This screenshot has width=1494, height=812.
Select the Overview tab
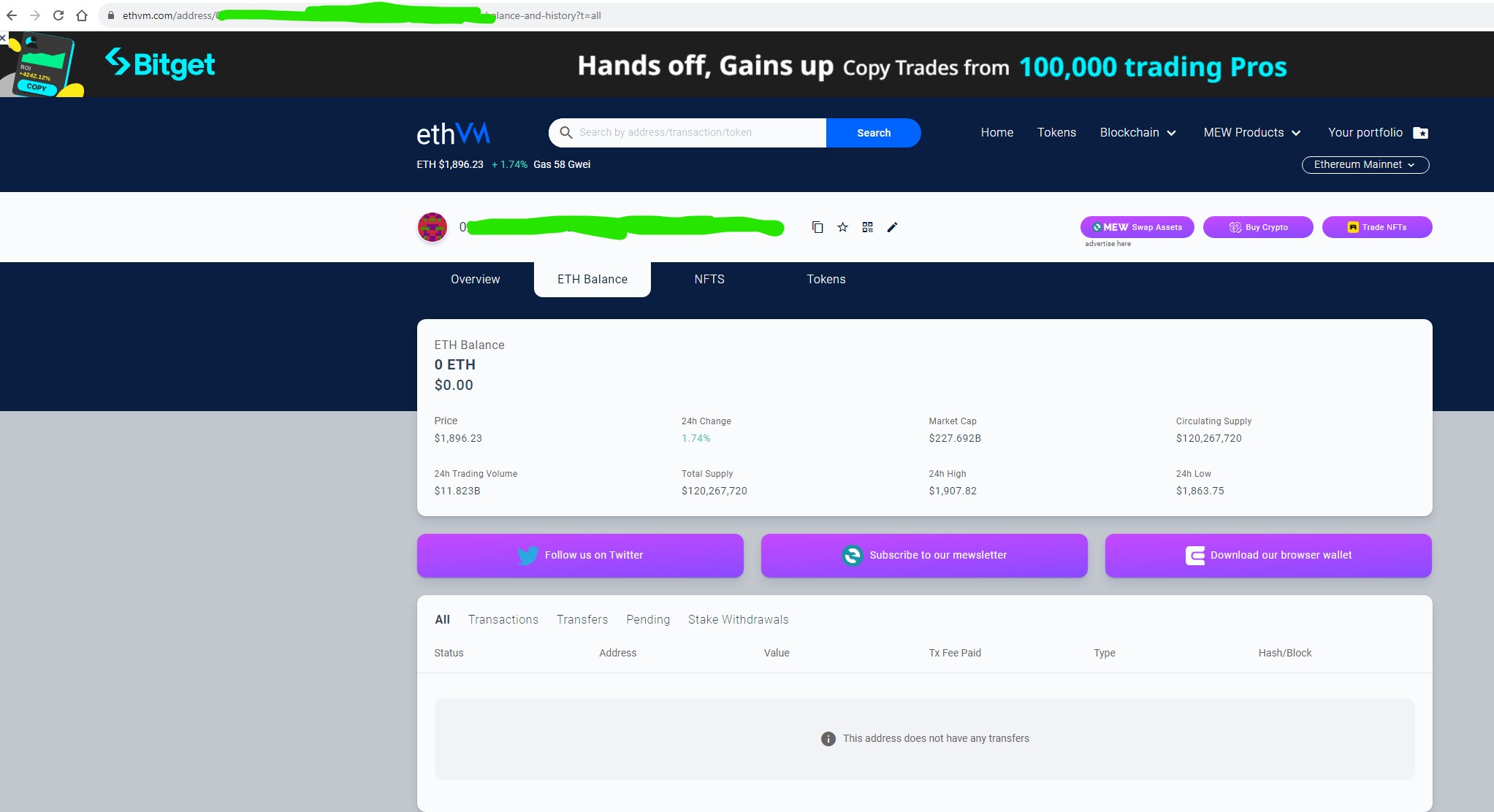(475, 279)
